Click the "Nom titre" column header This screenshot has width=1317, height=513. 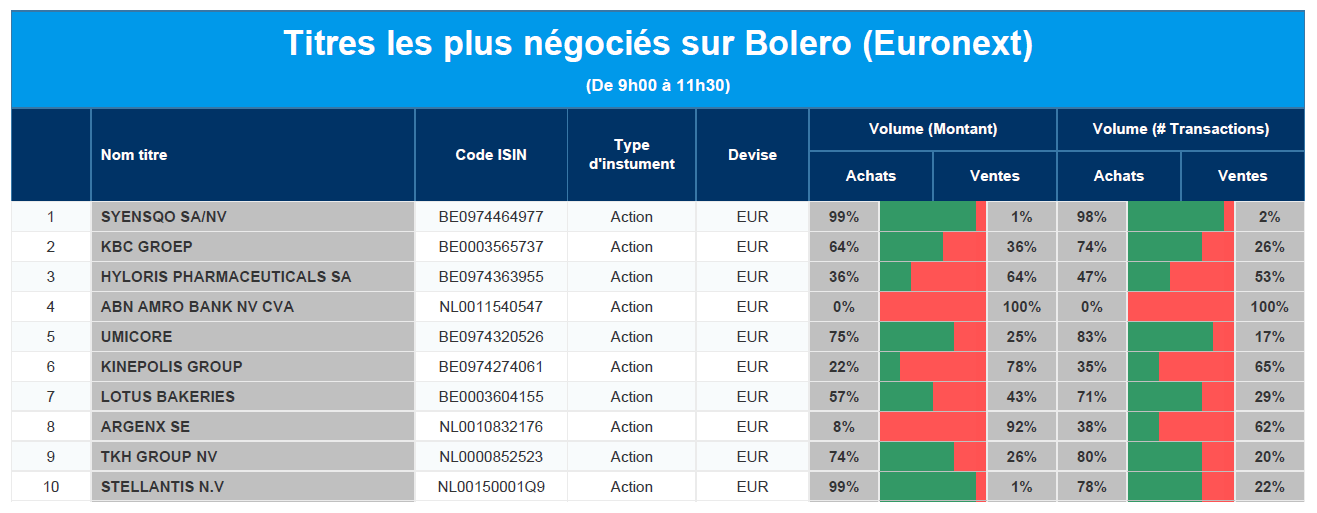point(134,155)
